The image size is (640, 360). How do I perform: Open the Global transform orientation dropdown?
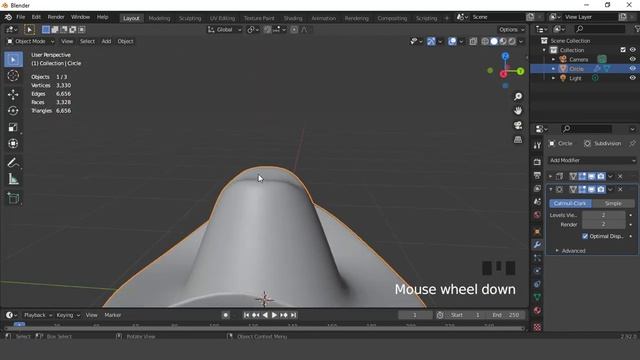[x=224, y=29]
